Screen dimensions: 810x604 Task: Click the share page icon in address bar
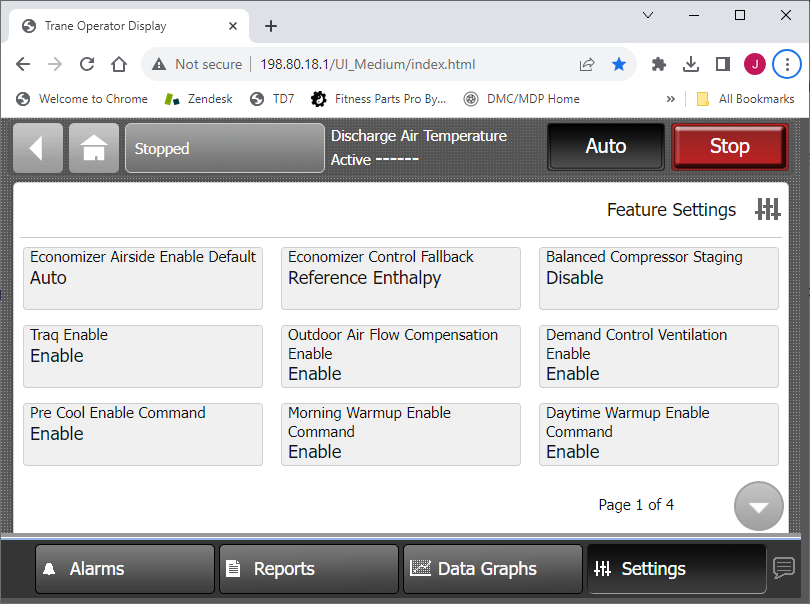click(587, 65)
